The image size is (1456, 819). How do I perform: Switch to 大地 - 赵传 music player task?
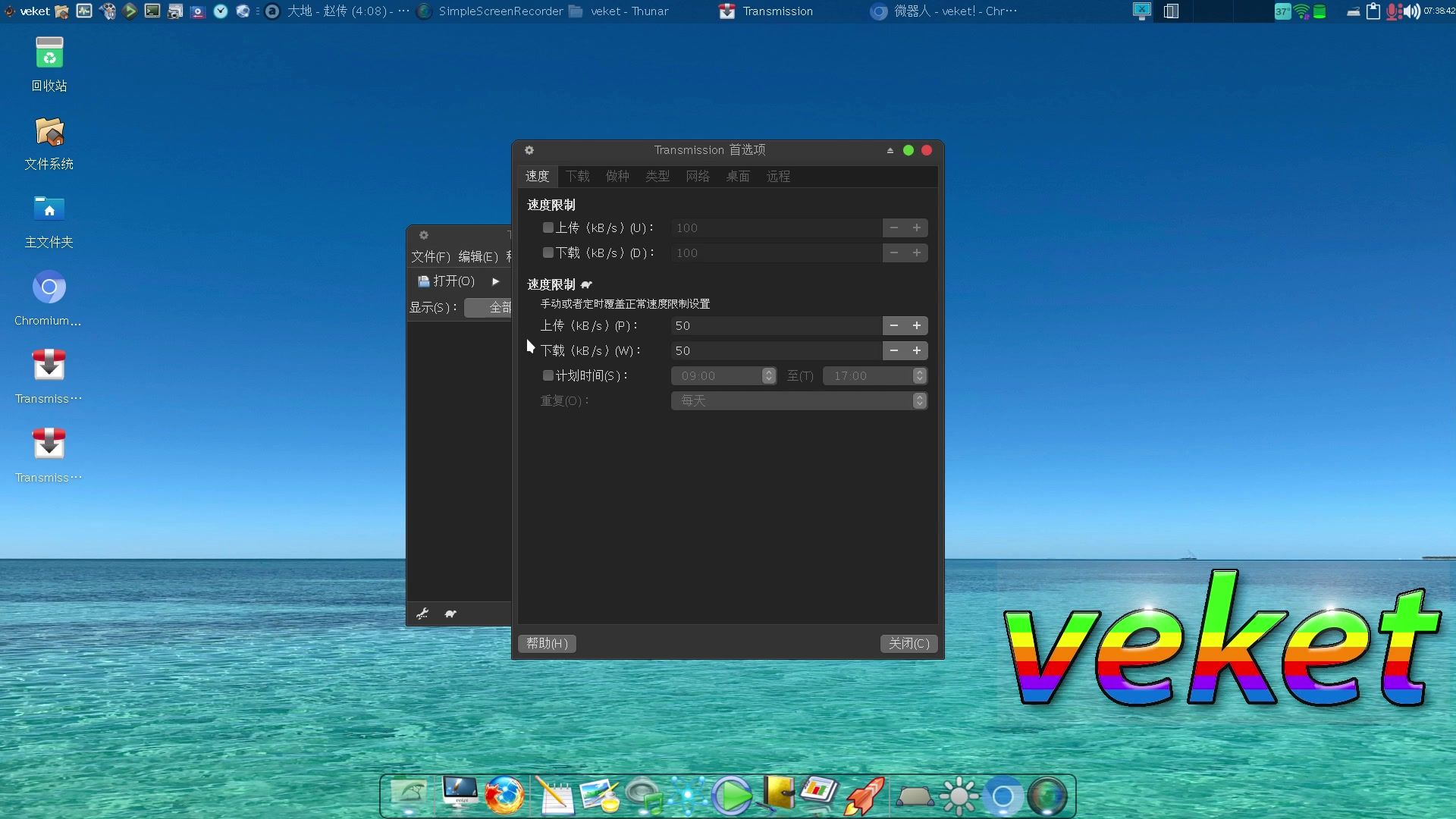337,11
